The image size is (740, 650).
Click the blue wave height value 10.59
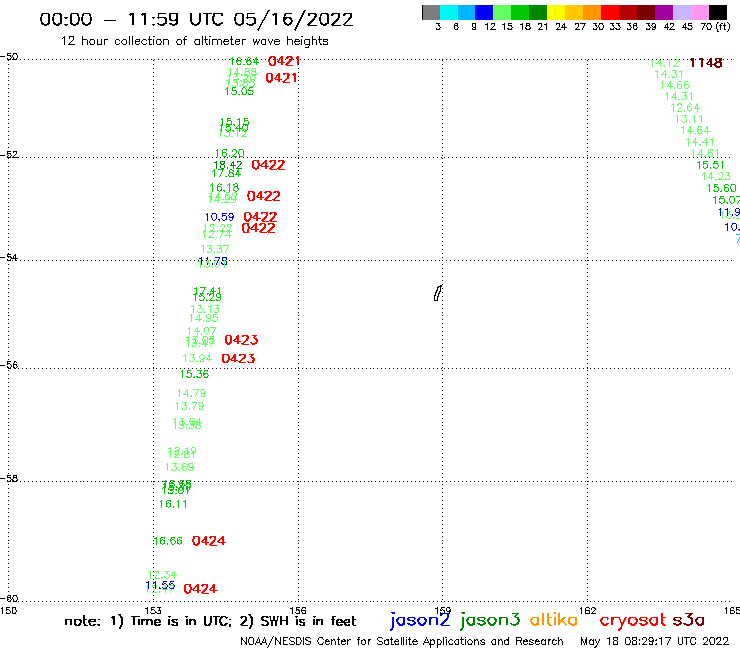pos(219,217)
